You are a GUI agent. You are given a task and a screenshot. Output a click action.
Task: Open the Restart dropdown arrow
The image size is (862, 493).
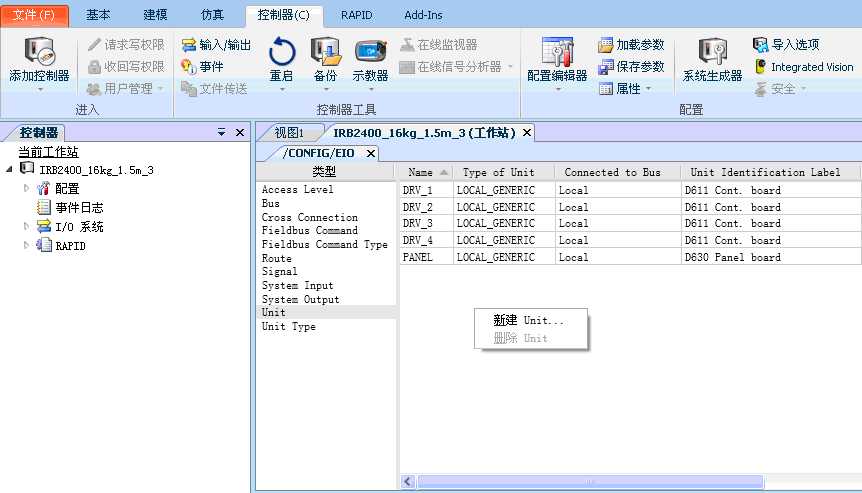[281, 88]
